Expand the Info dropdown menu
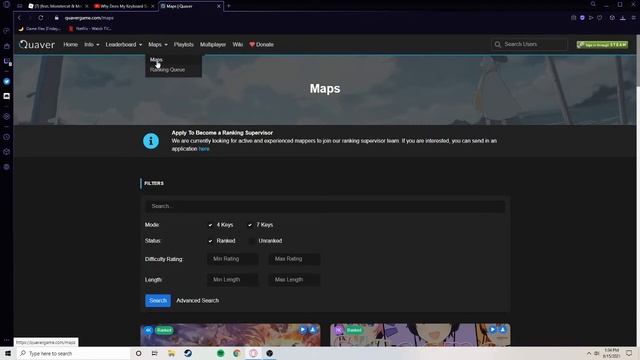640x360 pixels. [x=92, y=44]
